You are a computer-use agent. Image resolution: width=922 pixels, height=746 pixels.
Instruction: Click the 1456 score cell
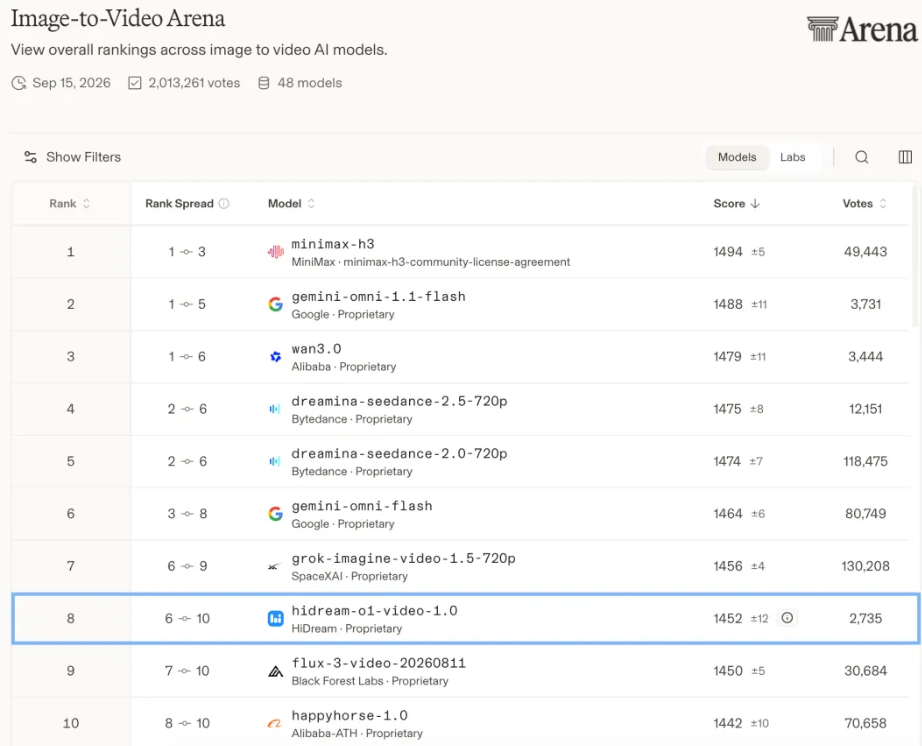click(x=728, y=566)
